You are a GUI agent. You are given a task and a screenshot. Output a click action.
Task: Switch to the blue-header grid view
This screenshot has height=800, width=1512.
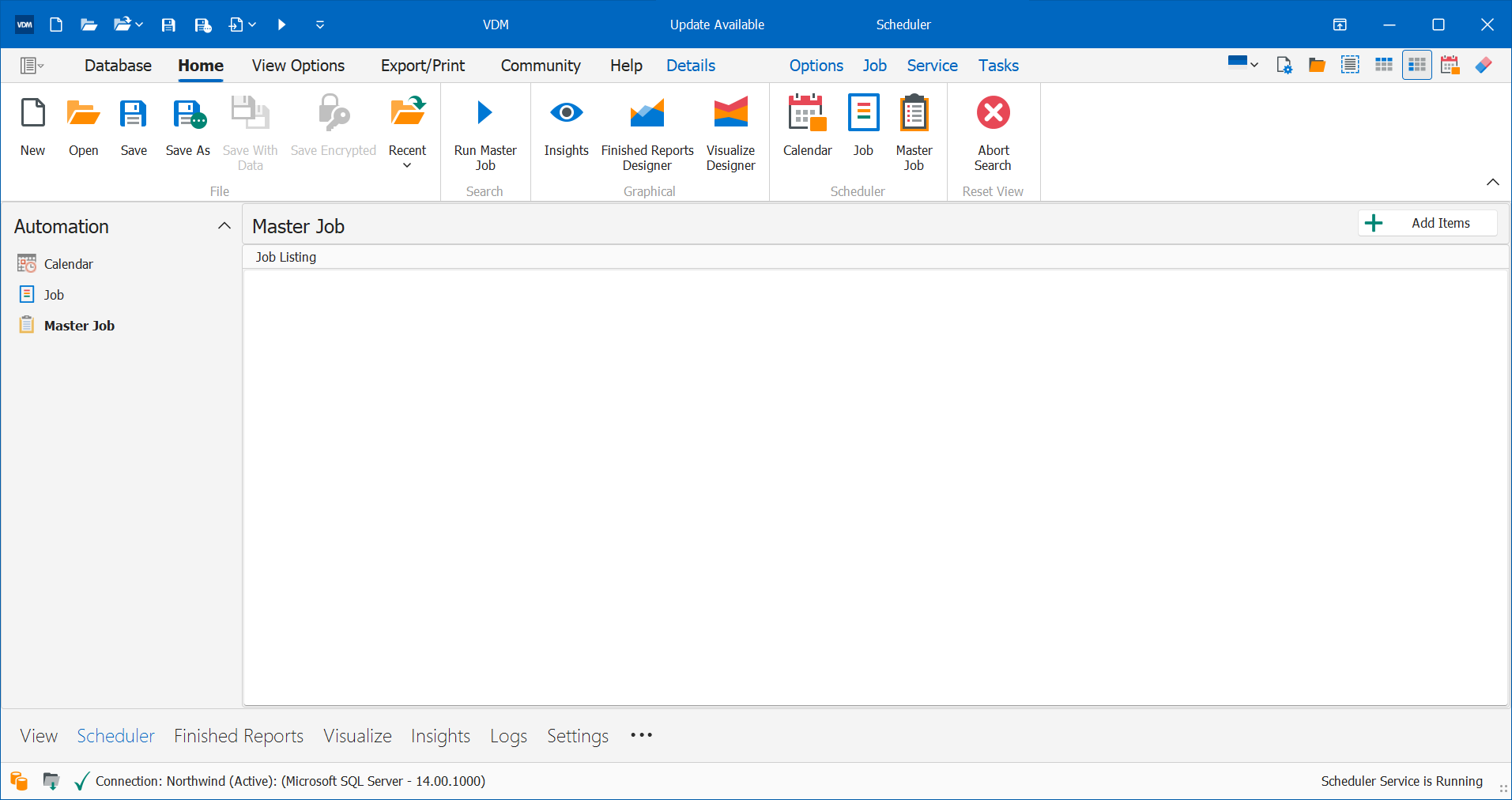tap(1383, 65)
